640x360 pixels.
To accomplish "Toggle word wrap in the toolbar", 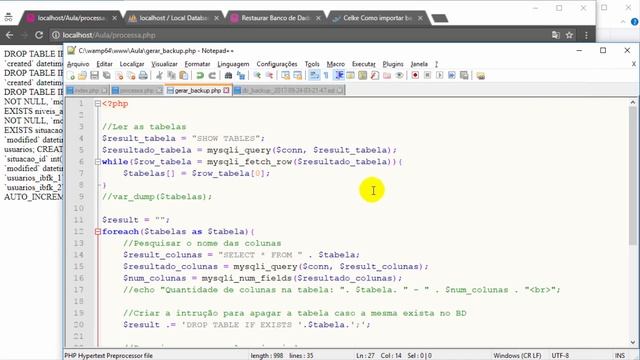I will click(314, 76).
